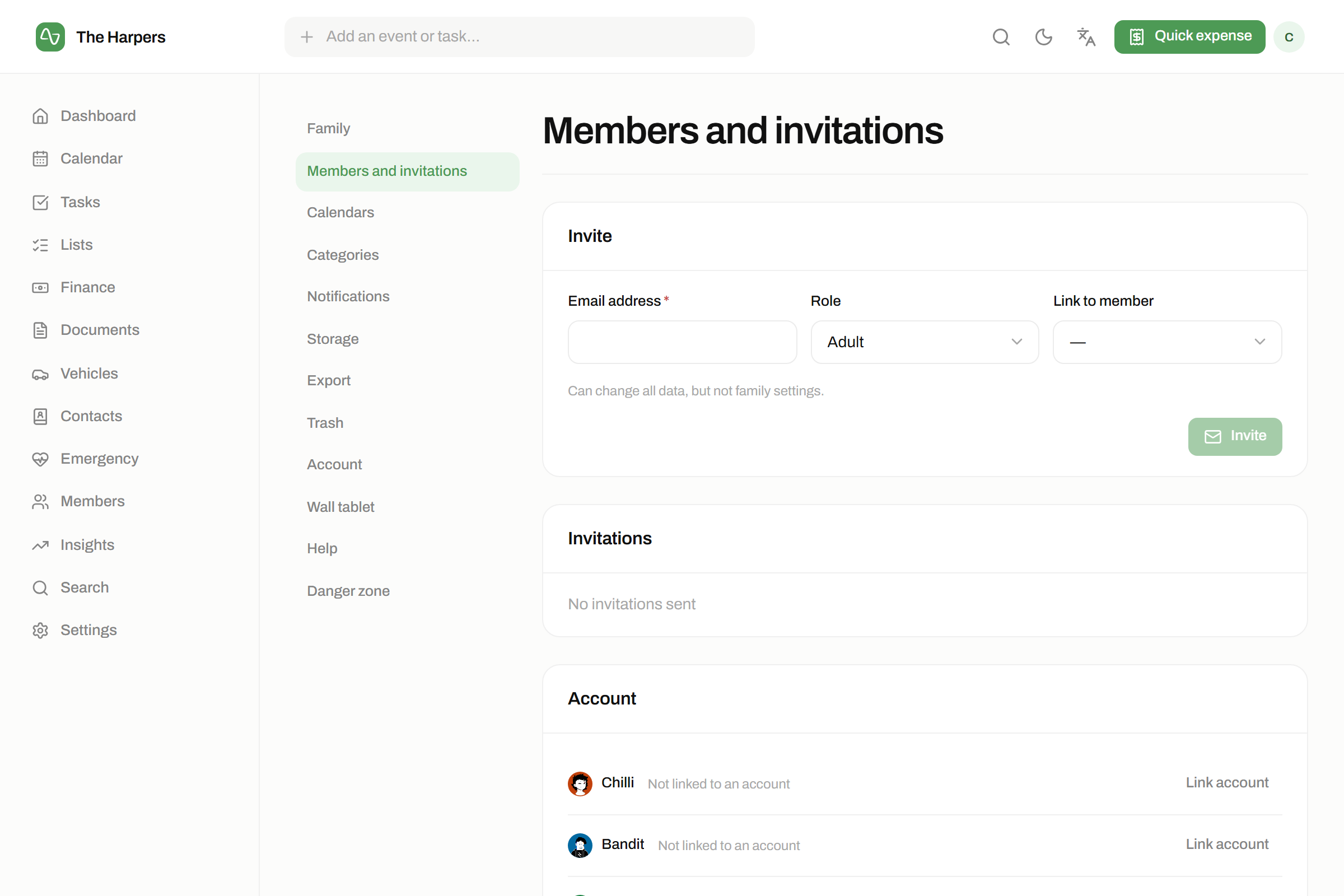Open Notifications settings
Image resolution: width=1344 pixels, height=896 pixels.
pyautogui.click(x=408, y=297)
